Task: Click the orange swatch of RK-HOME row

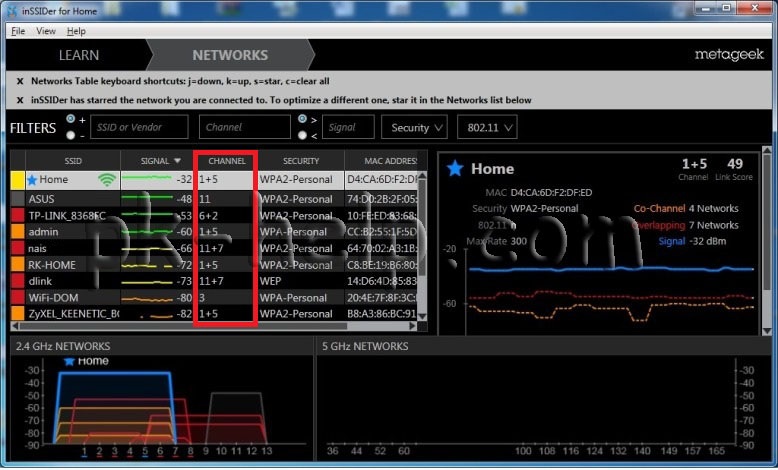Action: tap(18, 265)
